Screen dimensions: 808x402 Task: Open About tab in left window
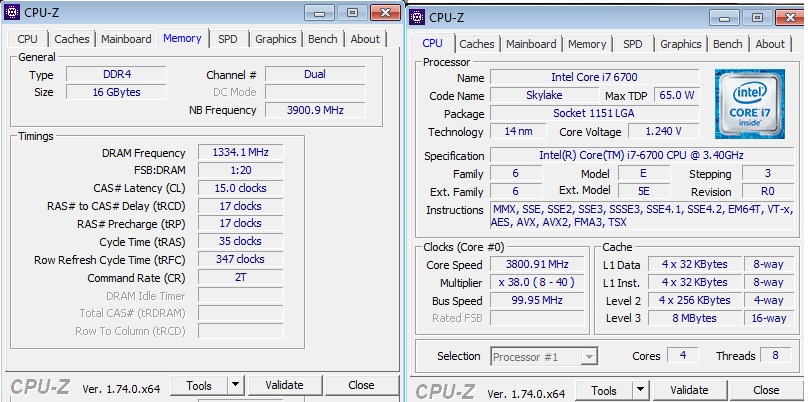pos(365,39)
